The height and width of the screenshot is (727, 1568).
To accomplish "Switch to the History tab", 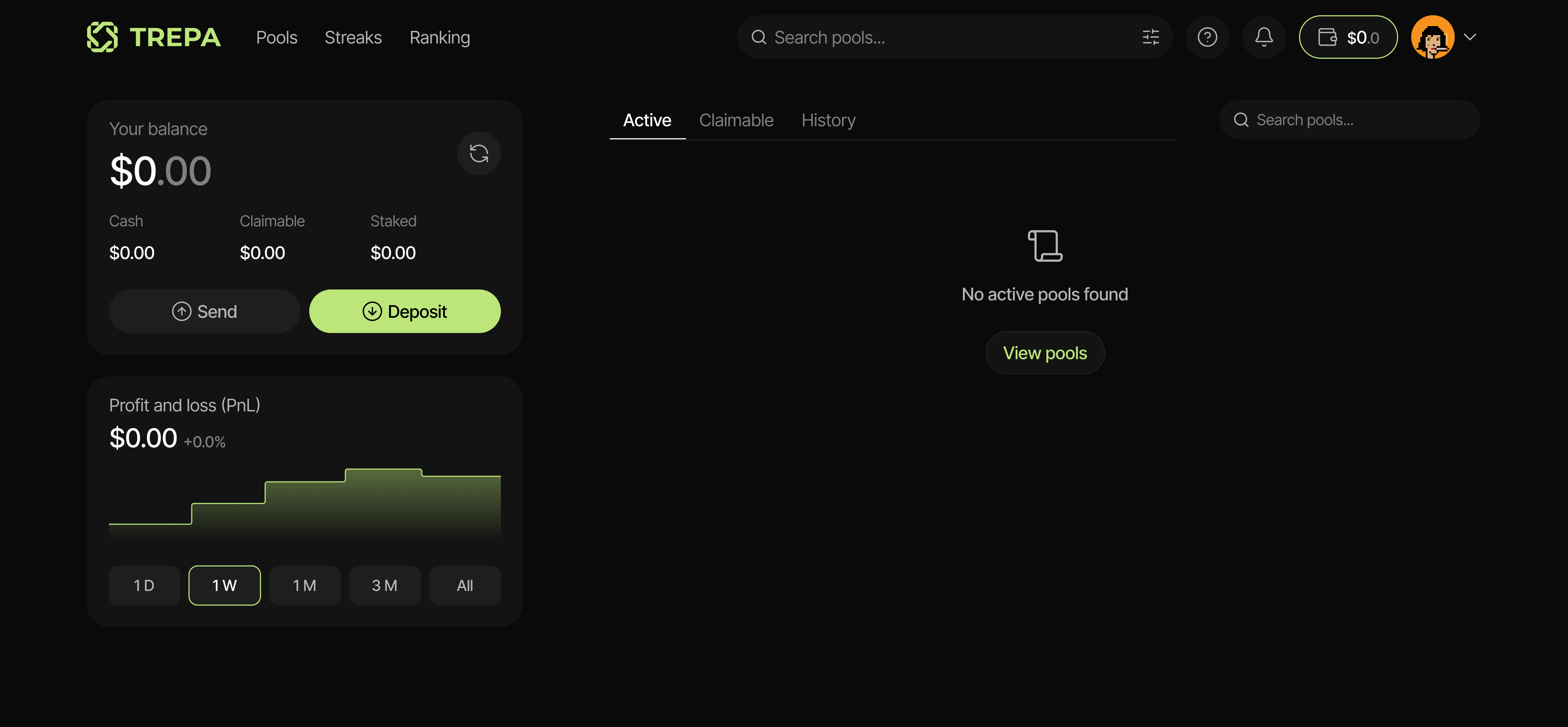I will click(x=828, y=120).
